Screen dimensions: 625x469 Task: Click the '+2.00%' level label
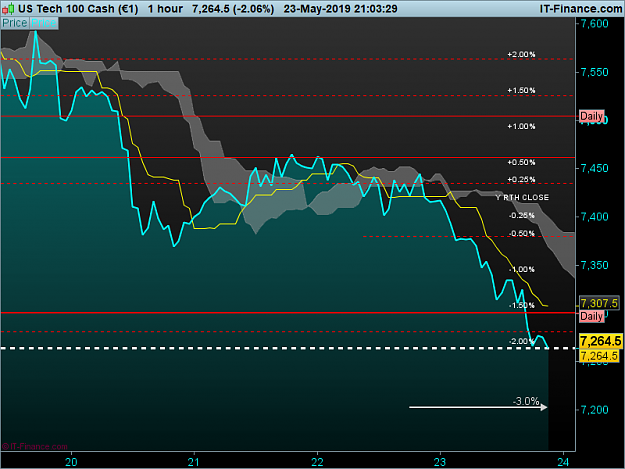521,54
